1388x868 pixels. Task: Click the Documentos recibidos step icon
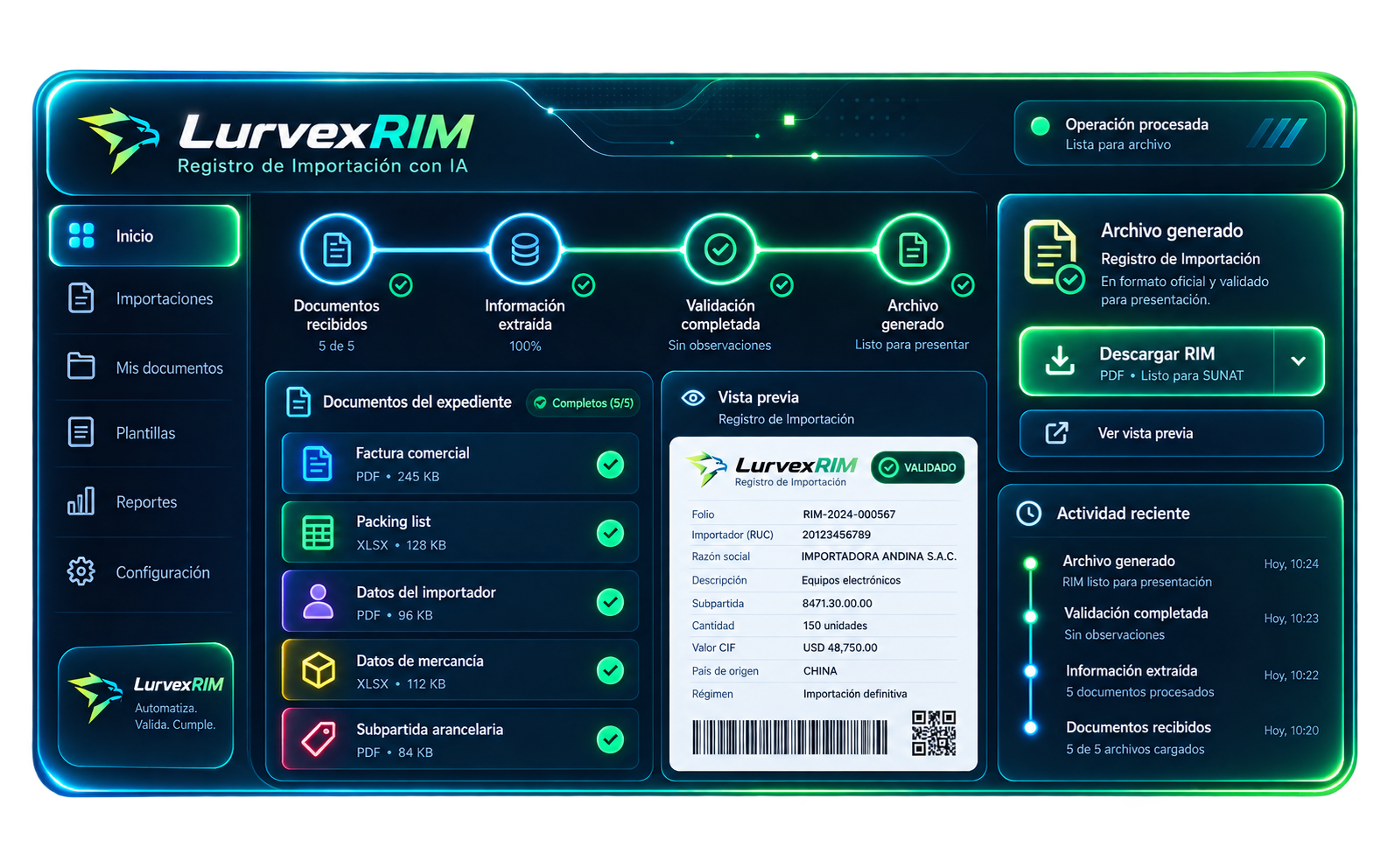[337, 249]
